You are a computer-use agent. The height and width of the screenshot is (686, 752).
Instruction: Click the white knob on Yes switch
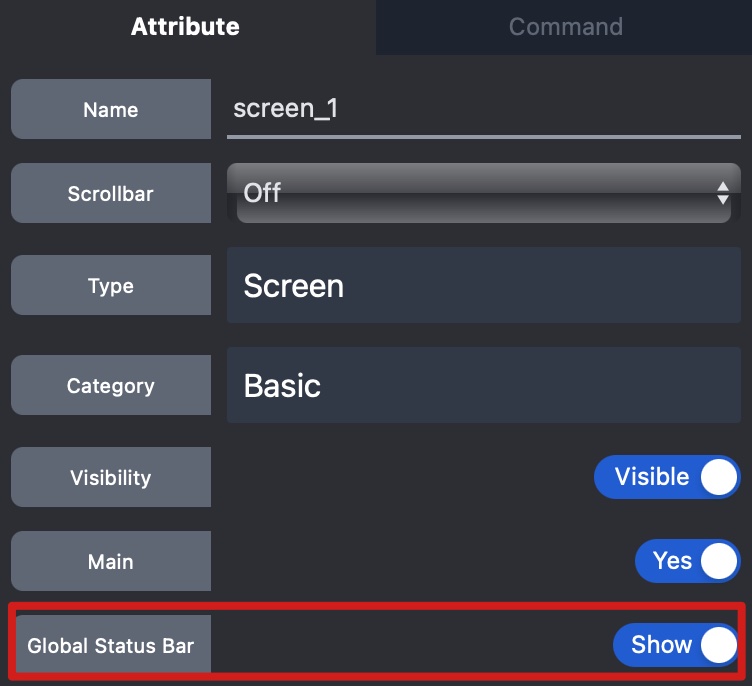pyautogui.click(x=718, y=561)
